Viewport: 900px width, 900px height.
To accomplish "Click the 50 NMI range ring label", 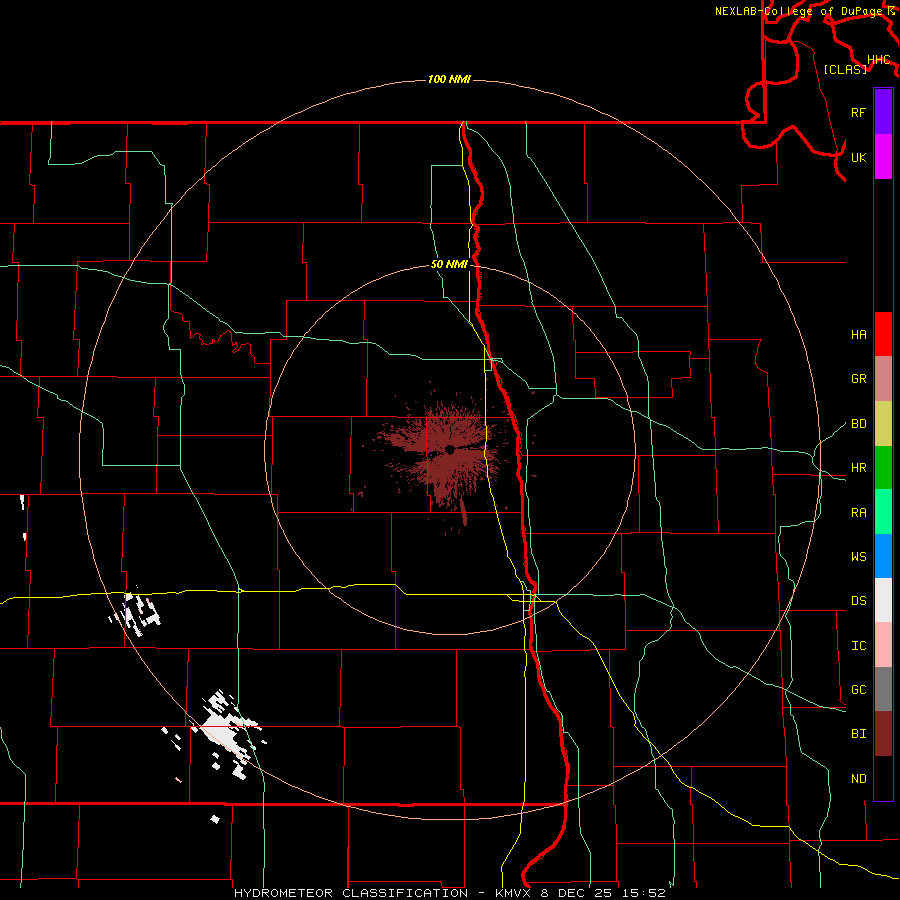I will 449,264.
